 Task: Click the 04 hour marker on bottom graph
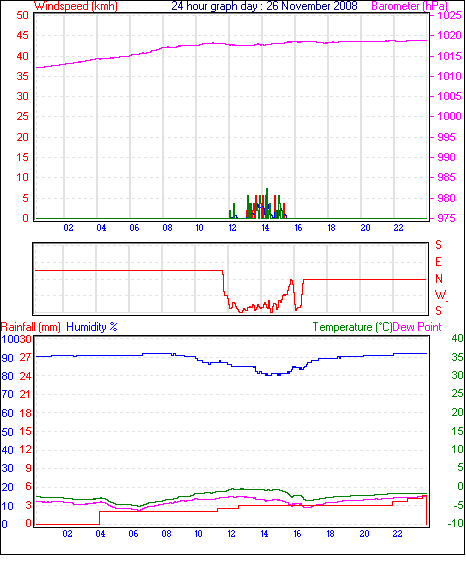[100, 534]
